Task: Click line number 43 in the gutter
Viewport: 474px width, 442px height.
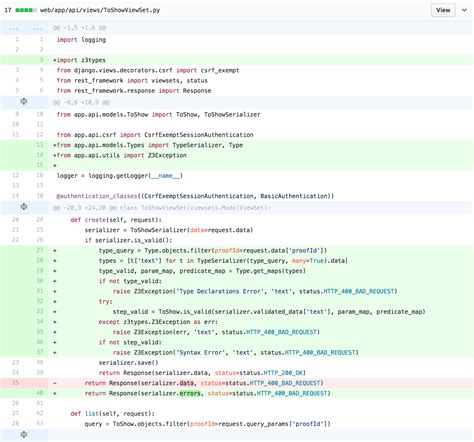Action: (x=40, y=424)
